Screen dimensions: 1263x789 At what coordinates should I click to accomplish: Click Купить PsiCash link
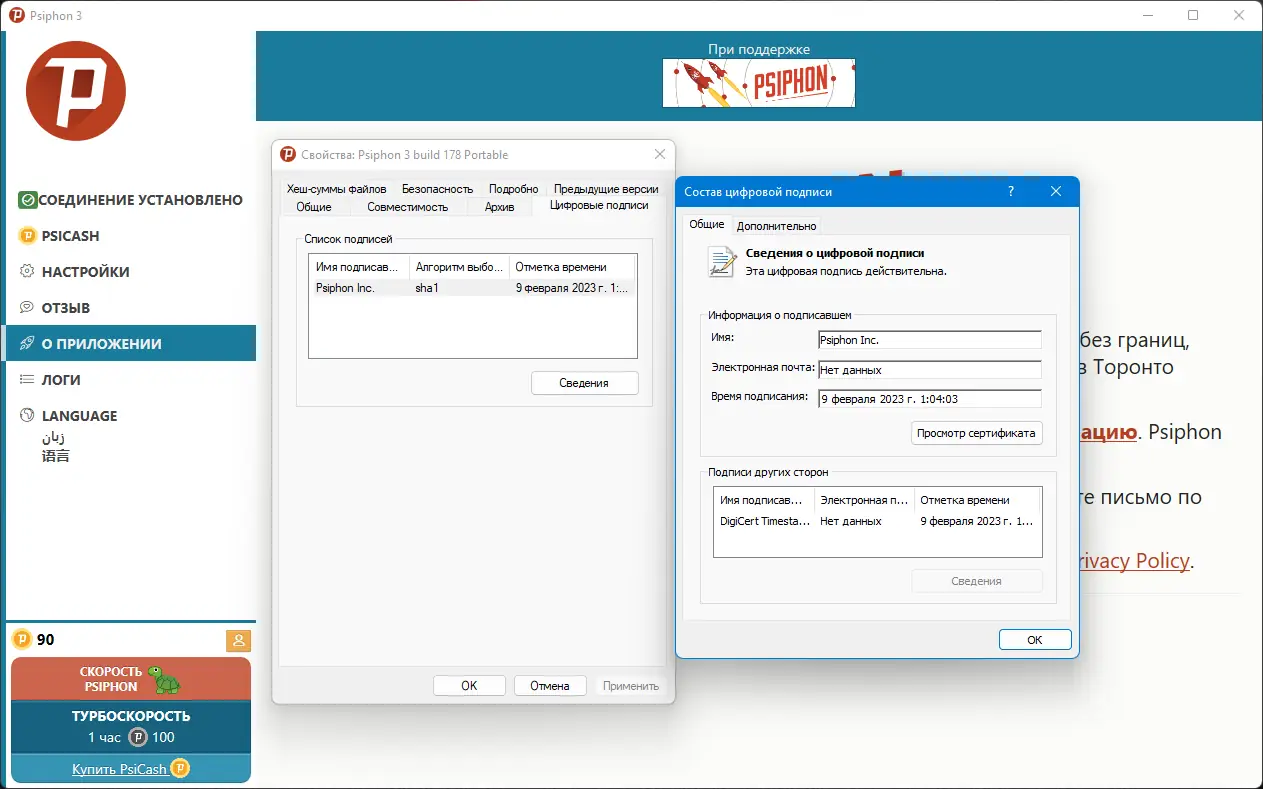pyautogui.click(x=119, y=769)
